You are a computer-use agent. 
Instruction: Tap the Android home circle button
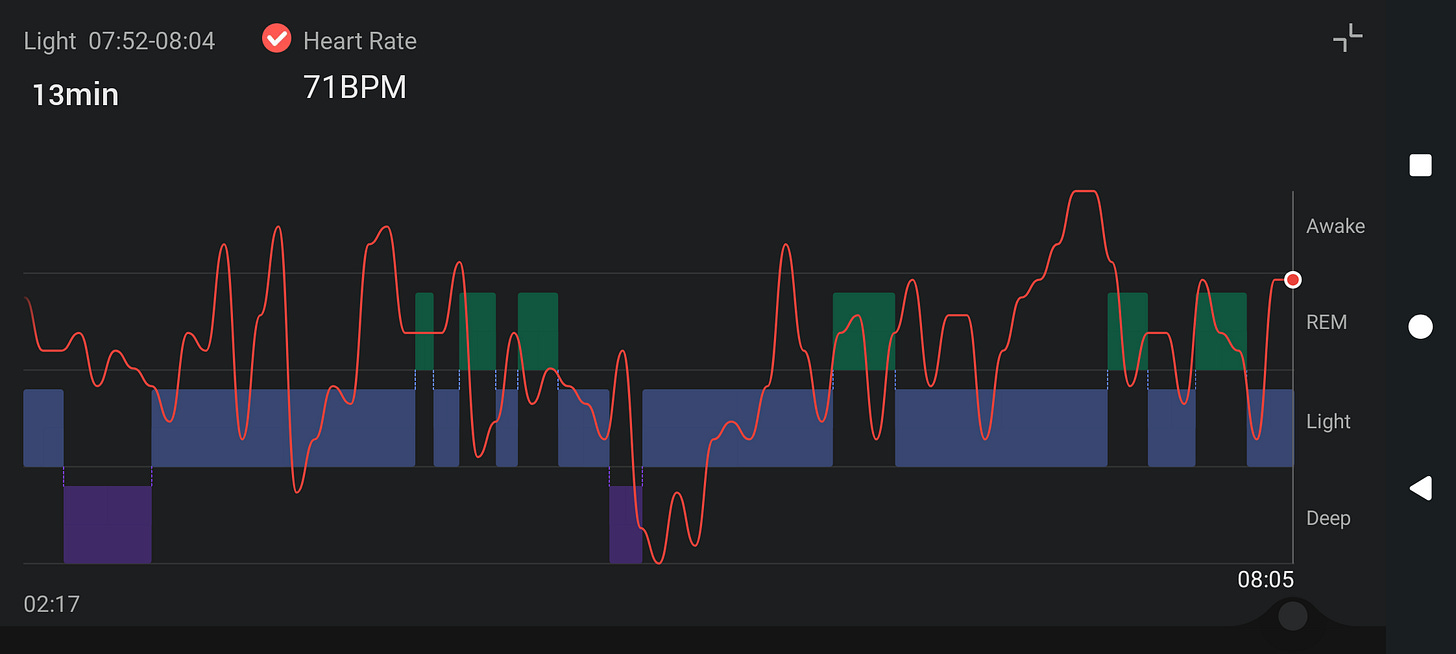pos(1420,327)
